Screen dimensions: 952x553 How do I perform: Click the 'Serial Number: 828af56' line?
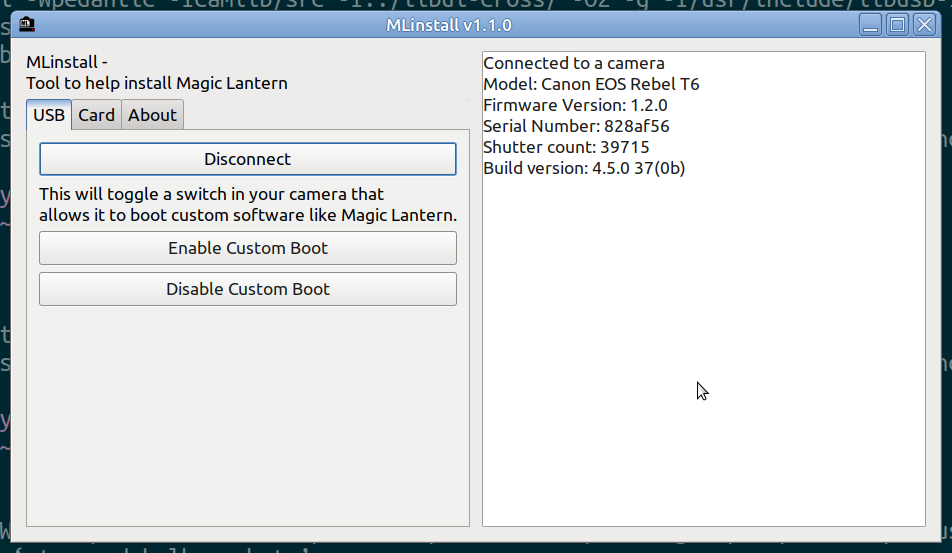tap(576, 126)
